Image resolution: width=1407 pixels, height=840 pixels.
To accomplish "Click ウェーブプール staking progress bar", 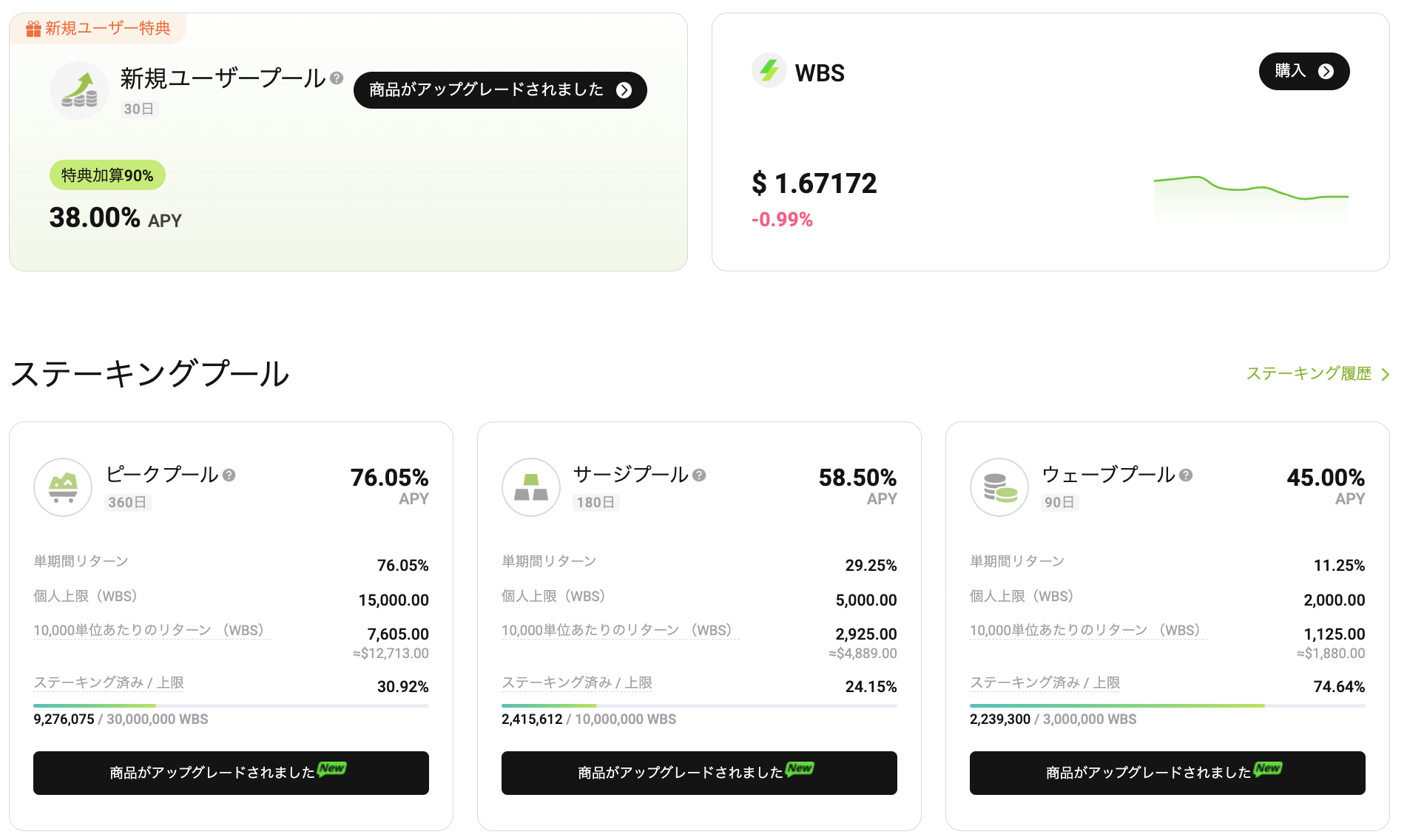I will coord(1167,705).
